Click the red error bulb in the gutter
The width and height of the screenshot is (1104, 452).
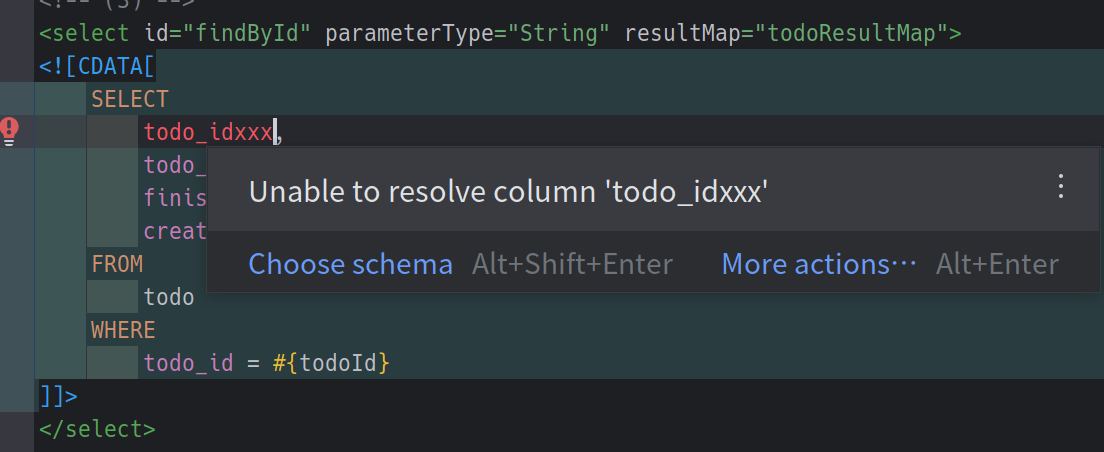tap(9, 128)
